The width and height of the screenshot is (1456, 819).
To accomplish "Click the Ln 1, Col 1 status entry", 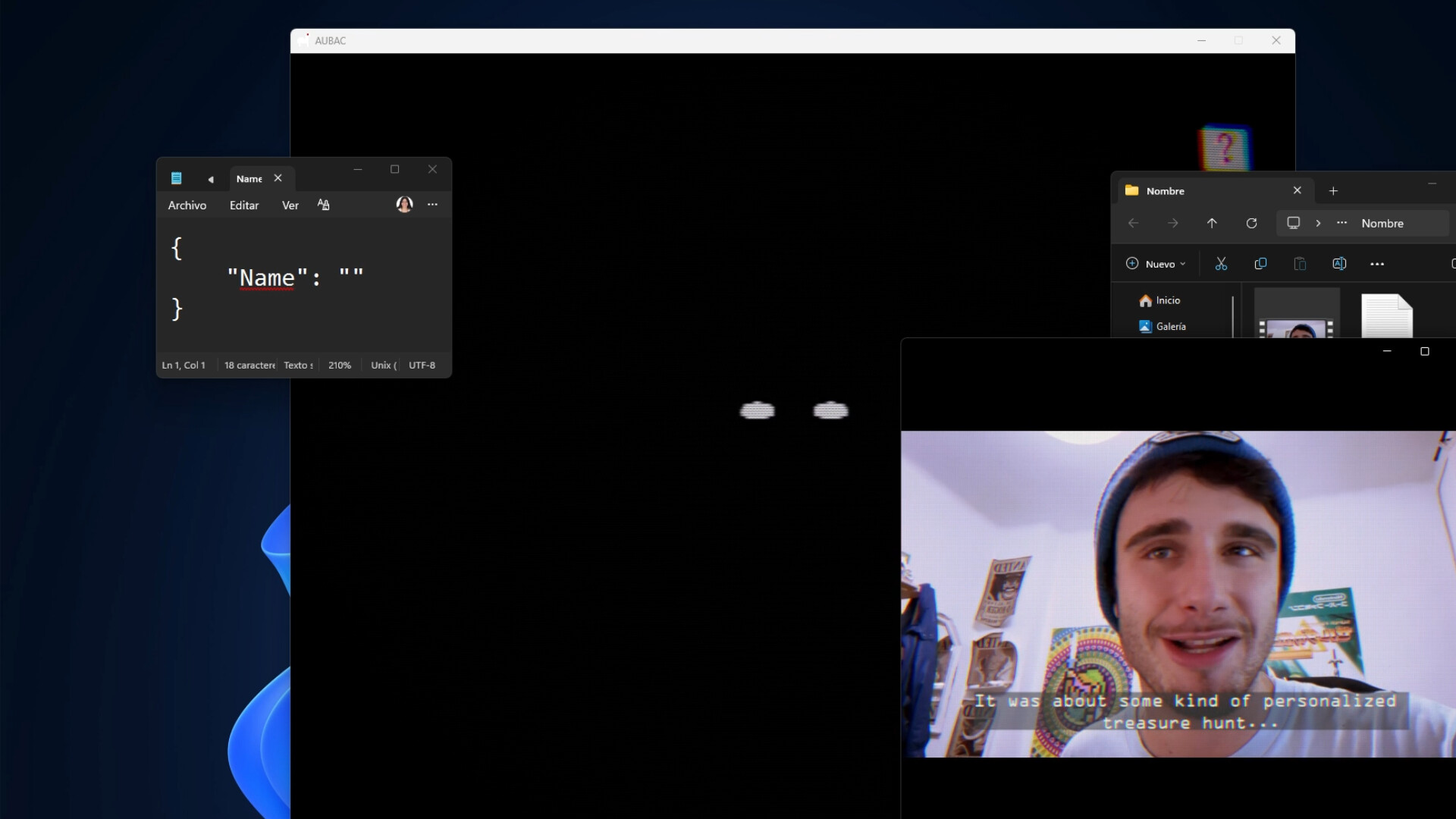I will tap(184, 366).
